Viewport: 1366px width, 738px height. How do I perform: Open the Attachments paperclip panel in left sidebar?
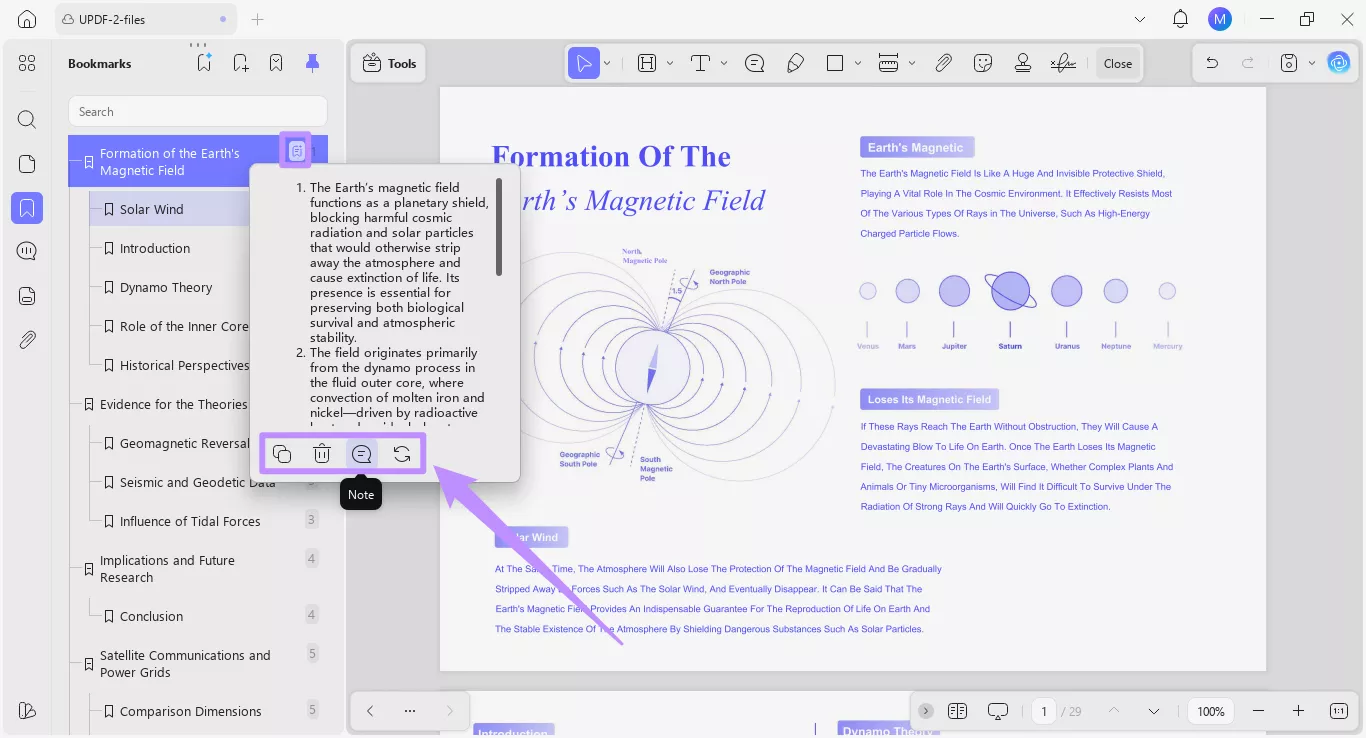tap(27, 340)
